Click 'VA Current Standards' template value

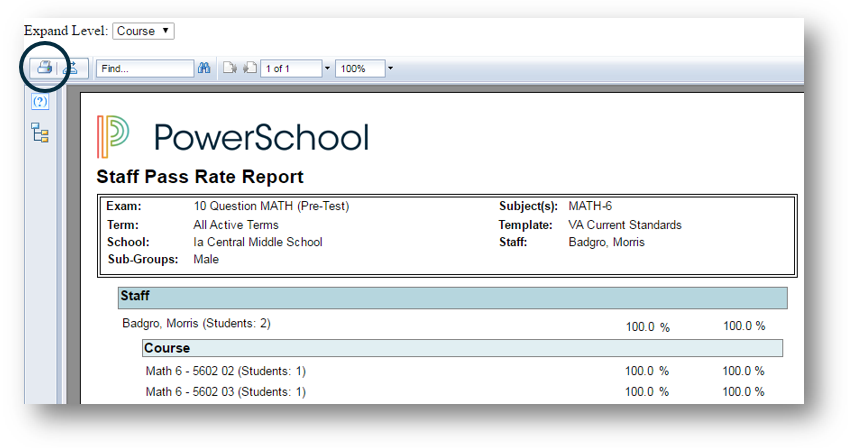tap(625, 225)
